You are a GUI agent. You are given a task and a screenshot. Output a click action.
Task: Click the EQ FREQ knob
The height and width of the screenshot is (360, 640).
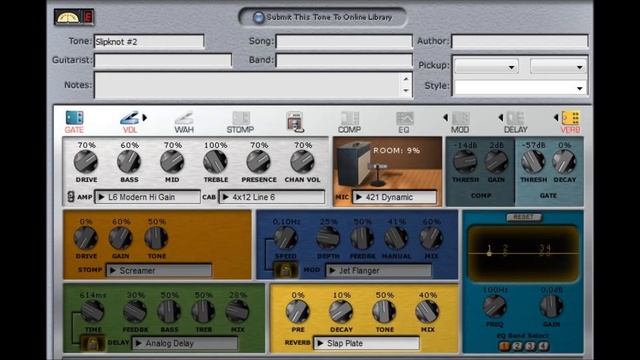[495, 306]
